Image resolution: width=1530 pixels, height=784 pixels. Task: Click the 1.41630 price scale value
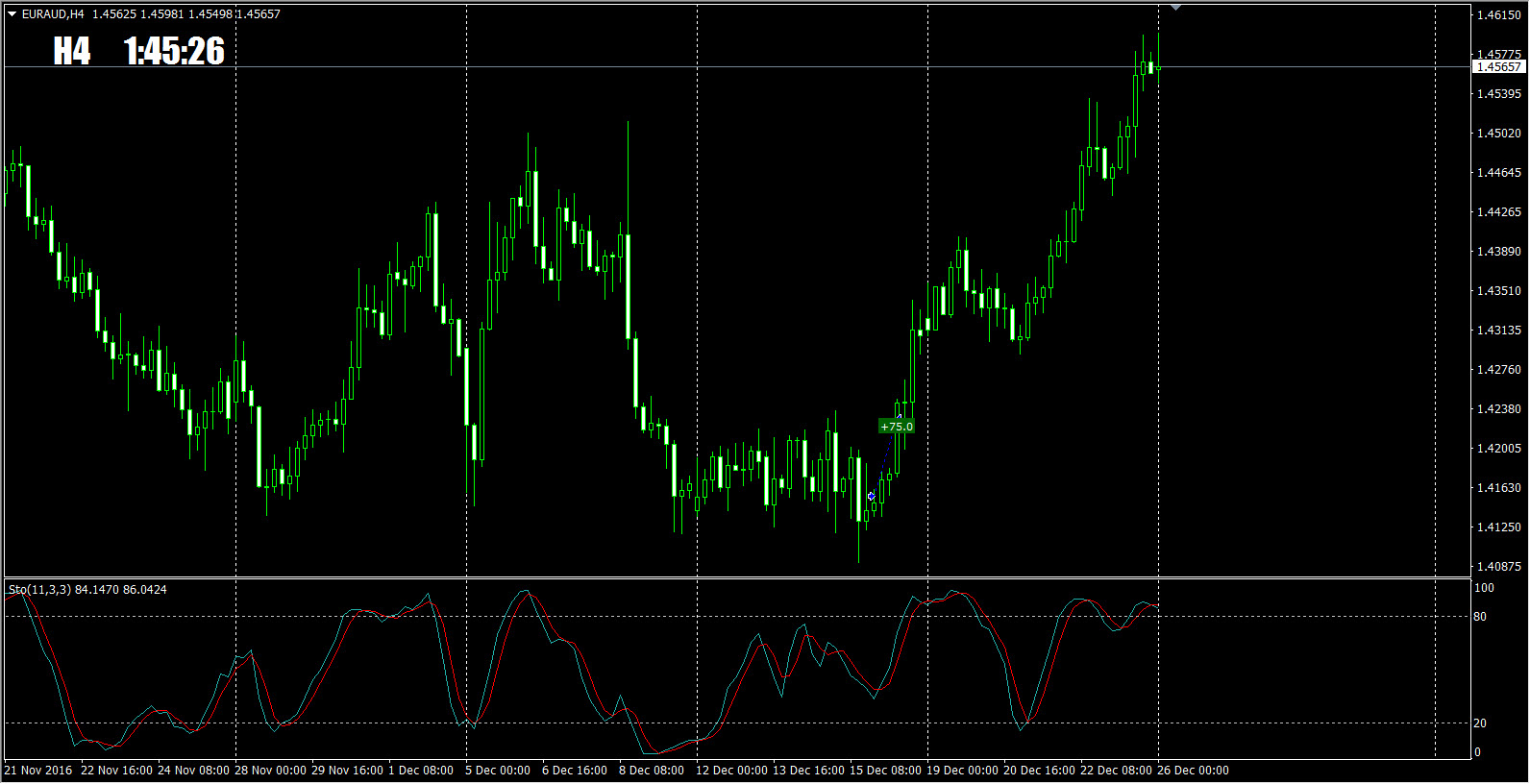click(1499, 488)
